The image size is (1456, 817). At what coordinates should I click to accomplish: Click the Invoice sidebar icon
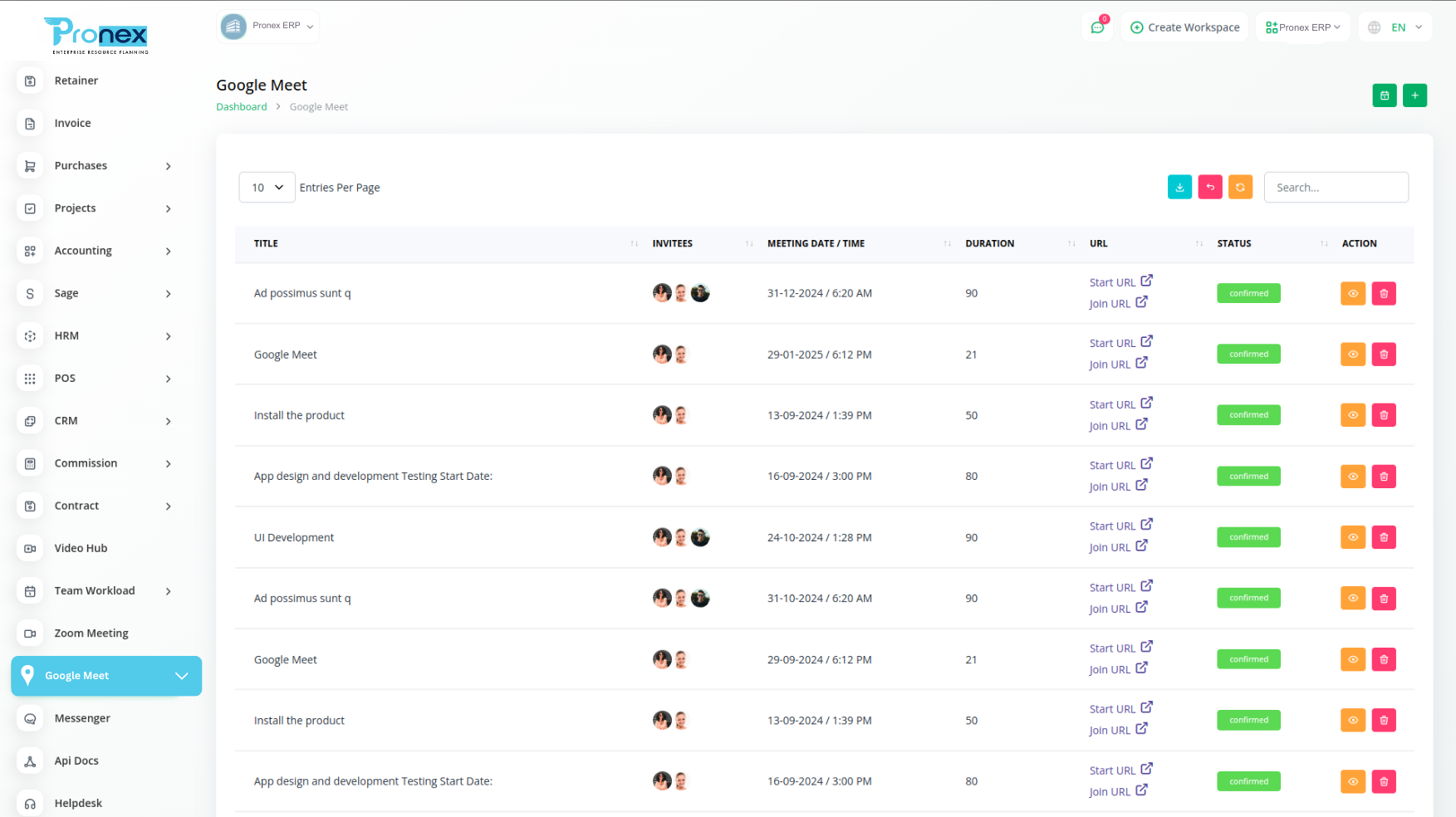tap(30, 123)
